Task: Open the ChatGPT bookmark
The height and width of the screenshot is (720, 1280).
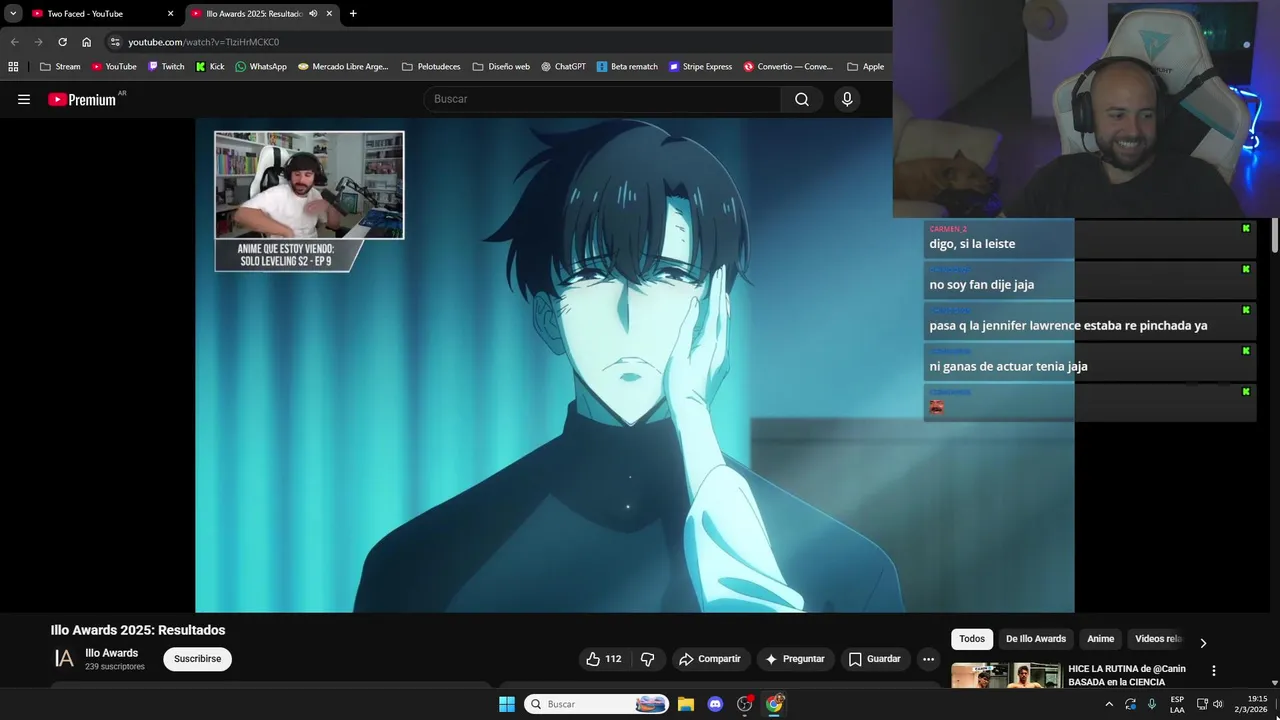Action: [563, 67]
